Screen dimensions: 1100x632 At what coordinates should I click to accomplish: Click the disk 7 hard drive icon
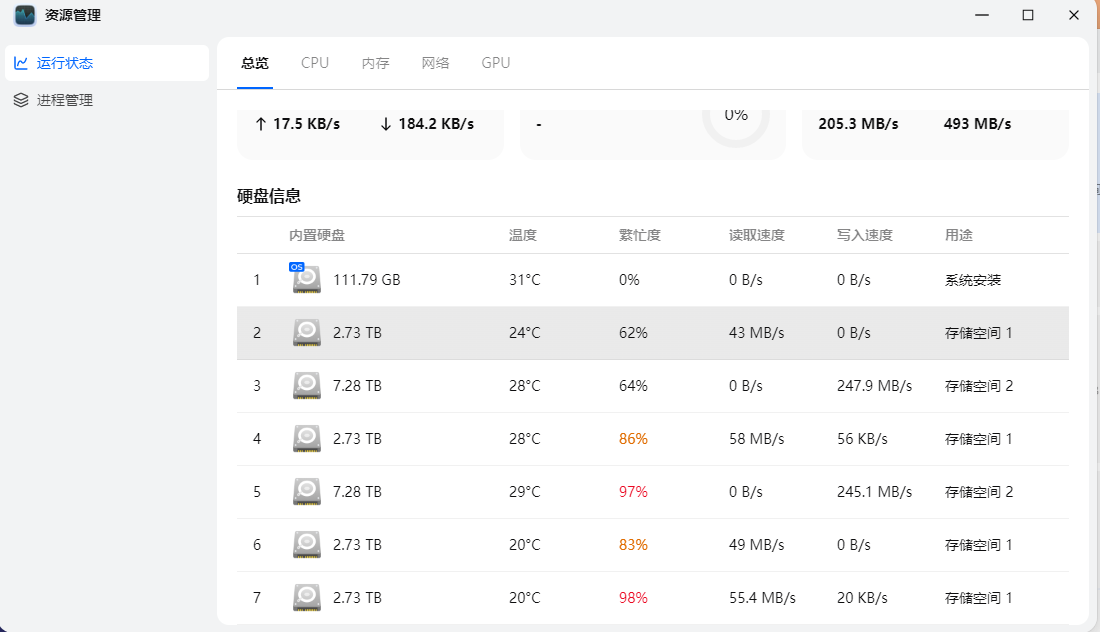[307, 598]
